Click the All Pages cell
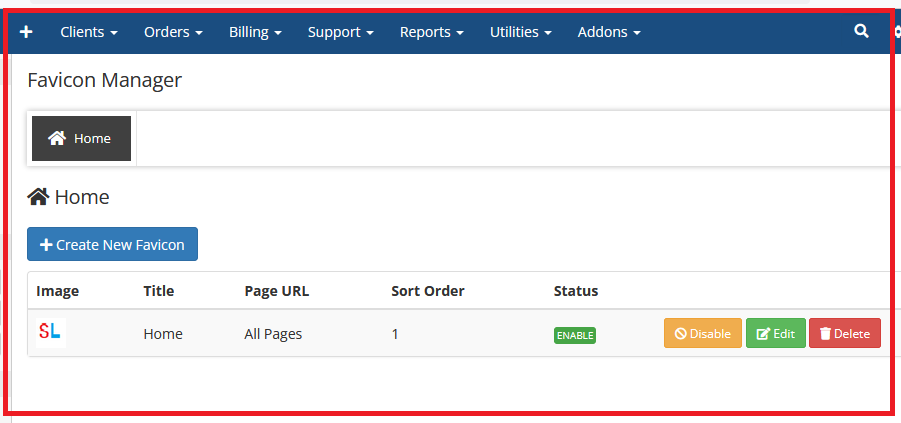Screen dimensions: 901x423 (x=273, y=334)
